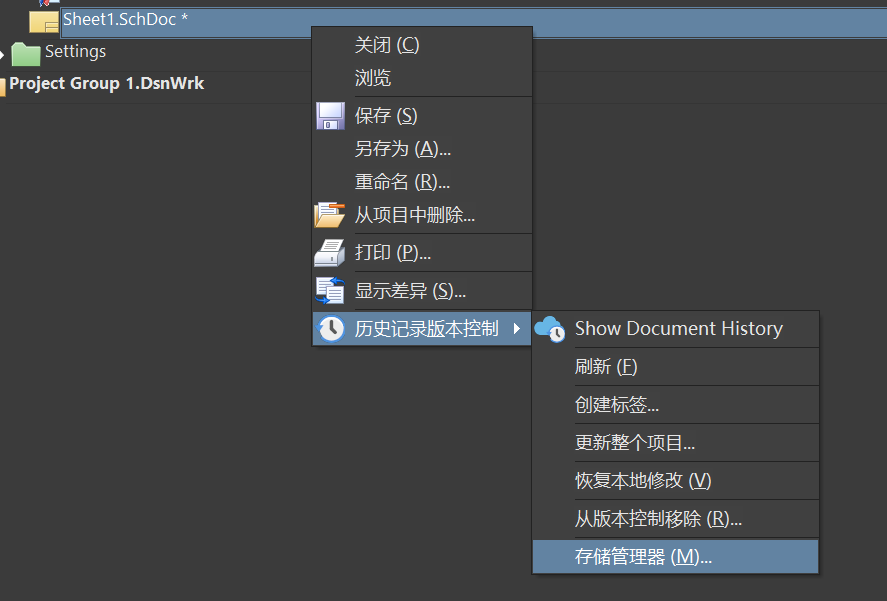Click the green Settings folder icon
This screenshot has height=601, width=887.
pos(26,54)
